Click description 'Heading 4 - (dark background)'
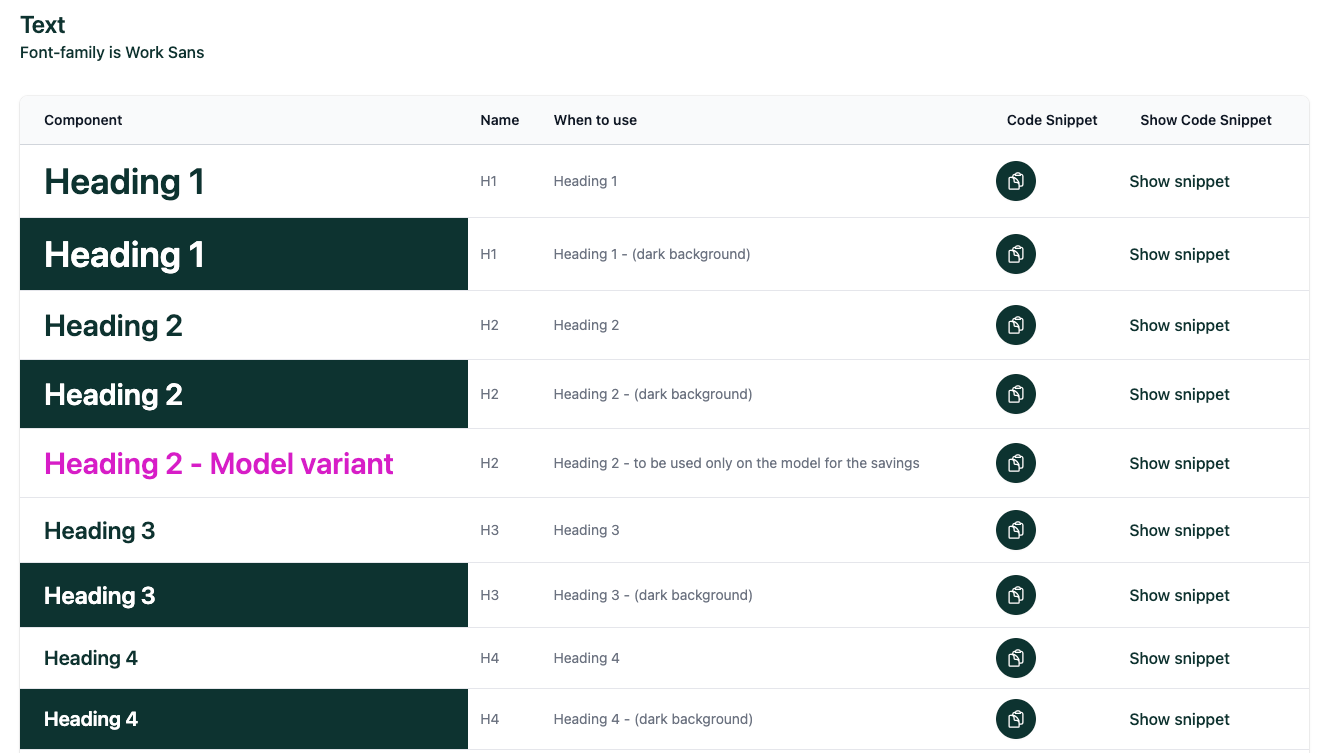The width and height of the screenshot is (1318, 753). point(653,719)
